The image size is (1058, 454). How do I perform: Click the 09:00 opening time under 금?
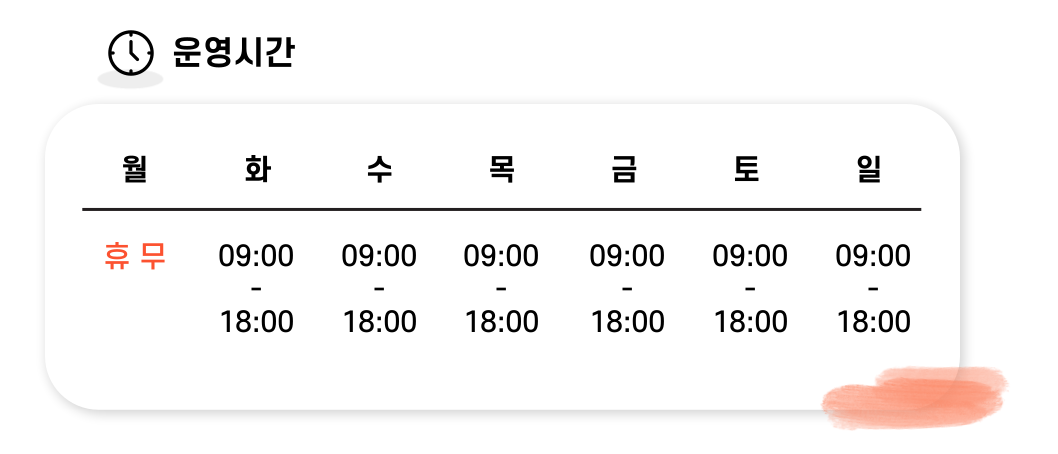click(627, 256)
